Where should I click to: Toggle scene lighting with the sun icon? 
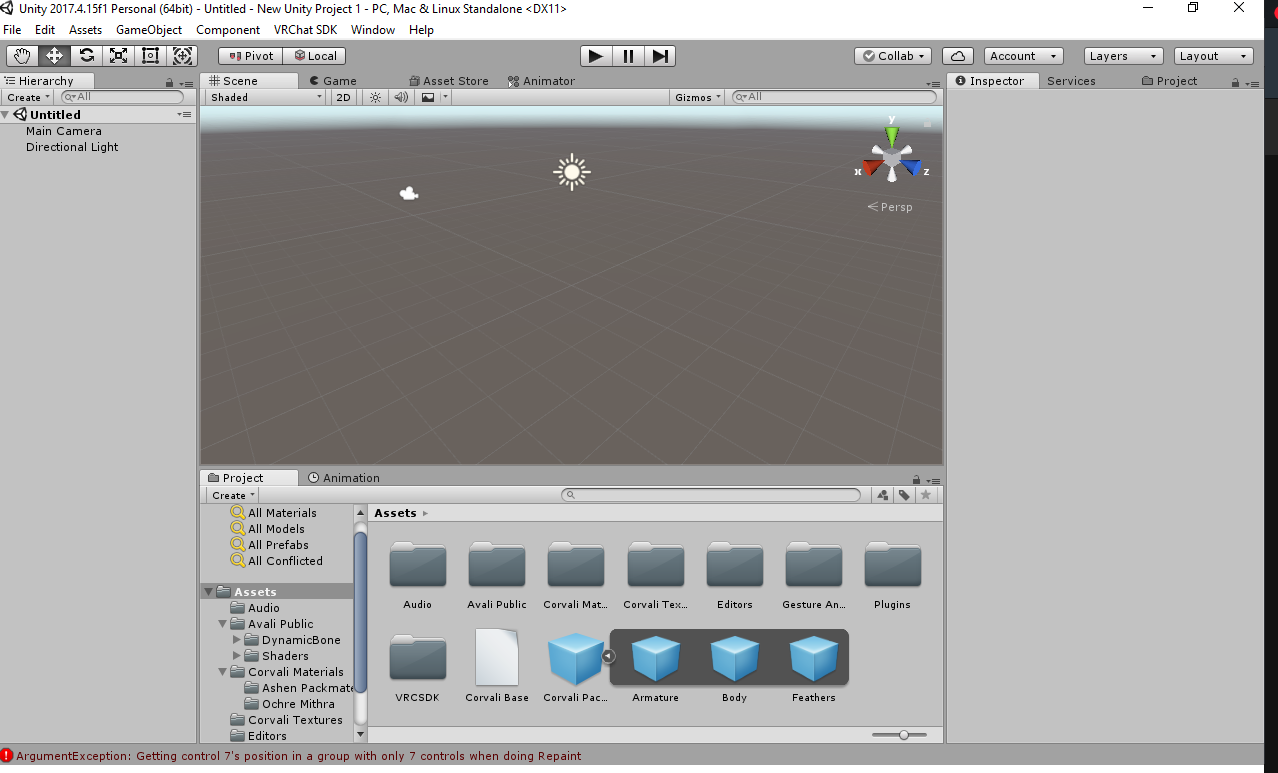(375, 97)
